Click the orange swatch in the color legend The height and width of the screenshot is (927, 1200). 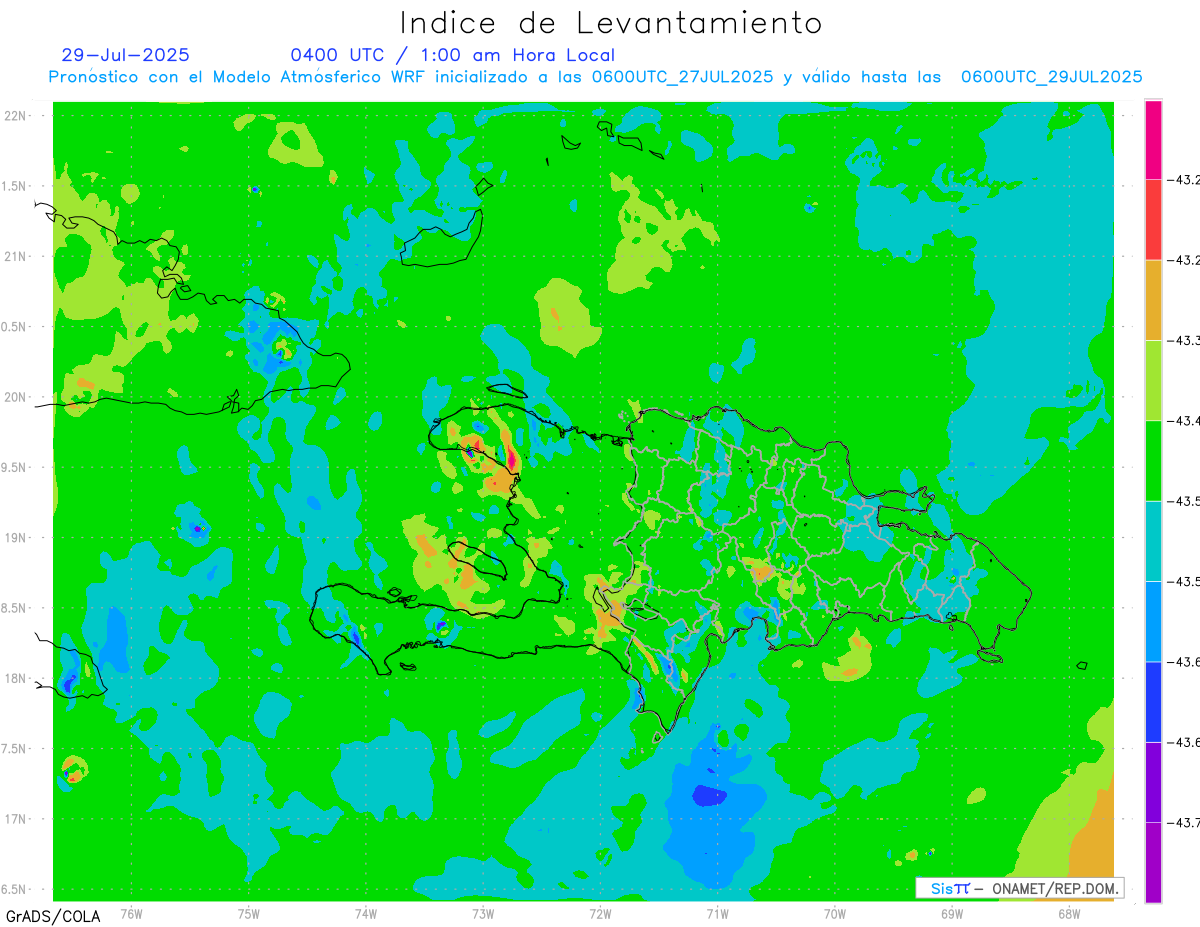(x=1153, y=300)
